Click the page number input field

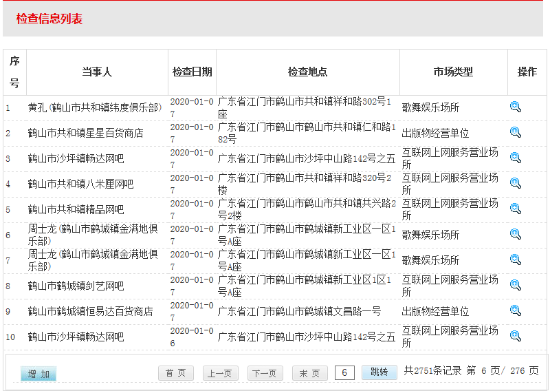344,372
